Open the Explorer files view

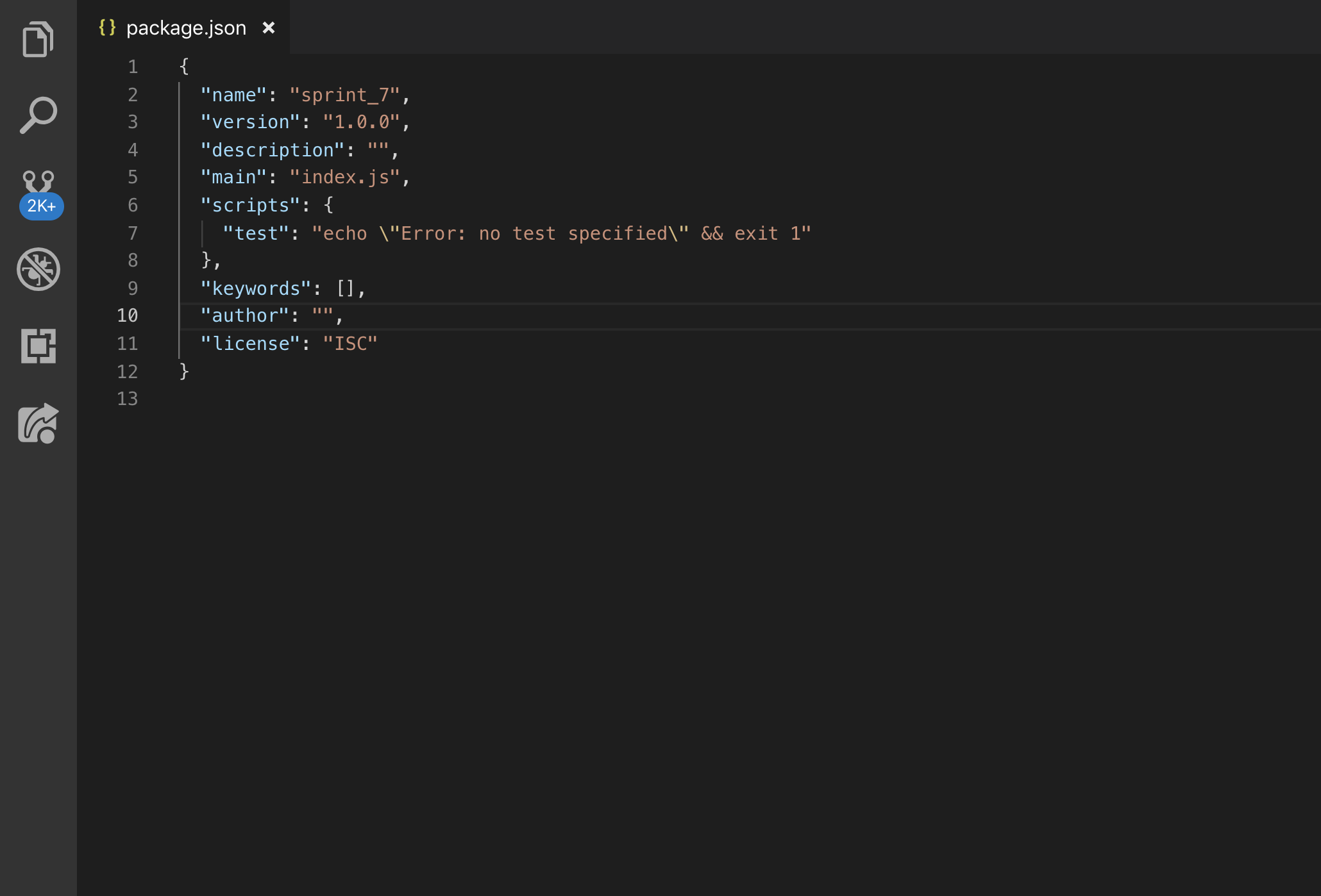point(38,40)
